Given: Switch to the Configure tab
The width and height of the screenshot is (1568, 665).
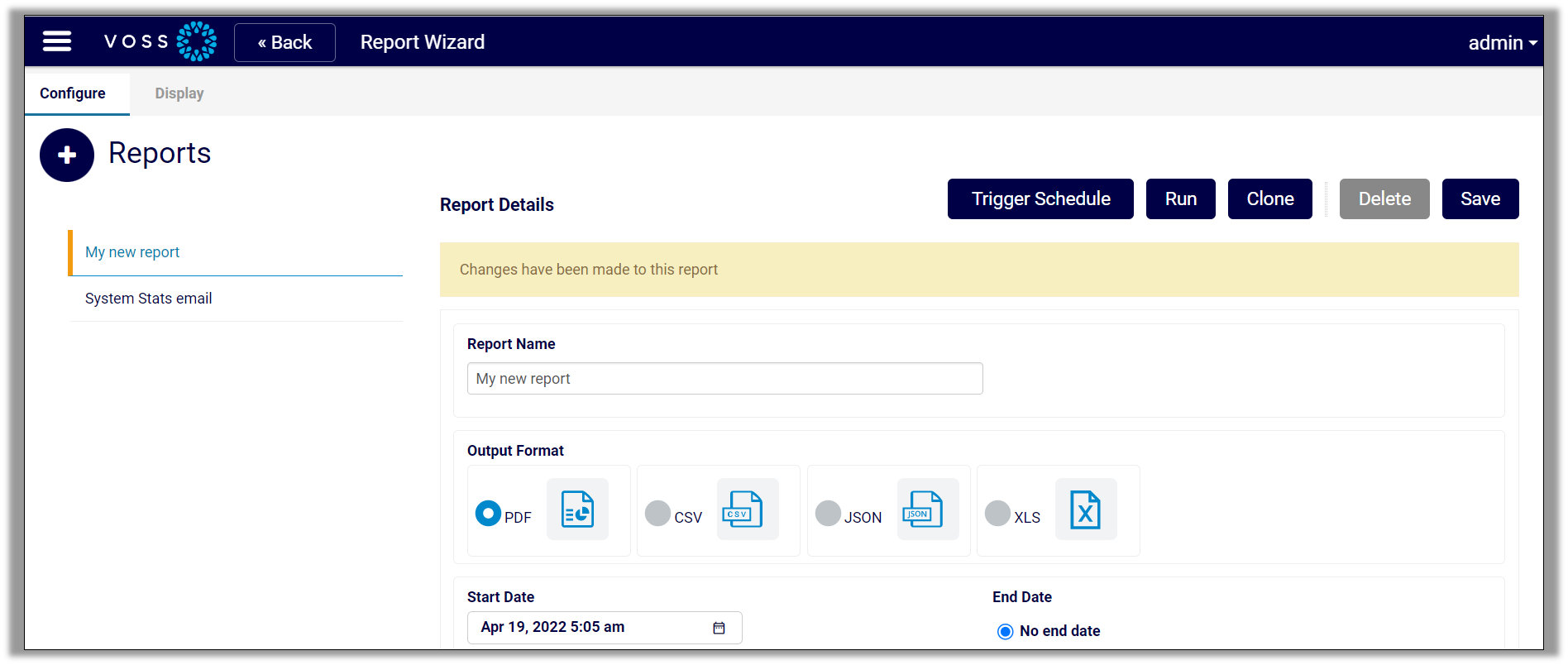Looking at the screenshot, I should [73, 93].
